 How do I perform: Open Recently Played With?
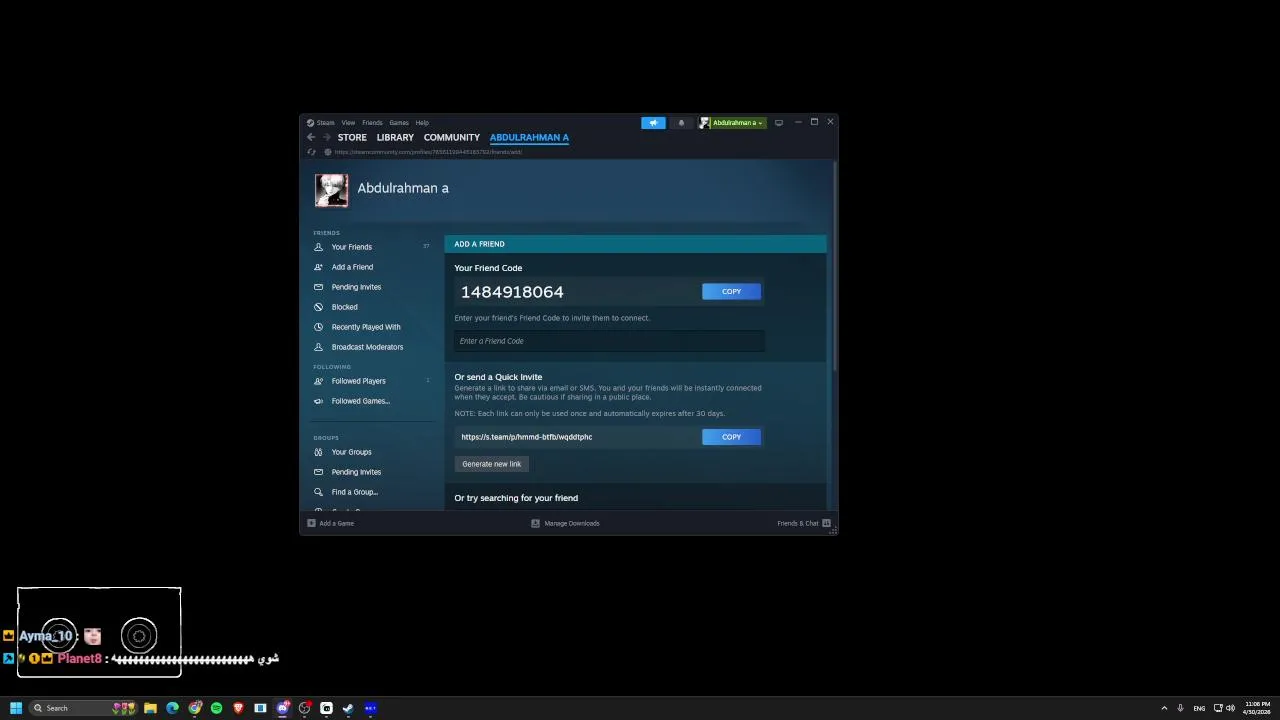(366, 327)
